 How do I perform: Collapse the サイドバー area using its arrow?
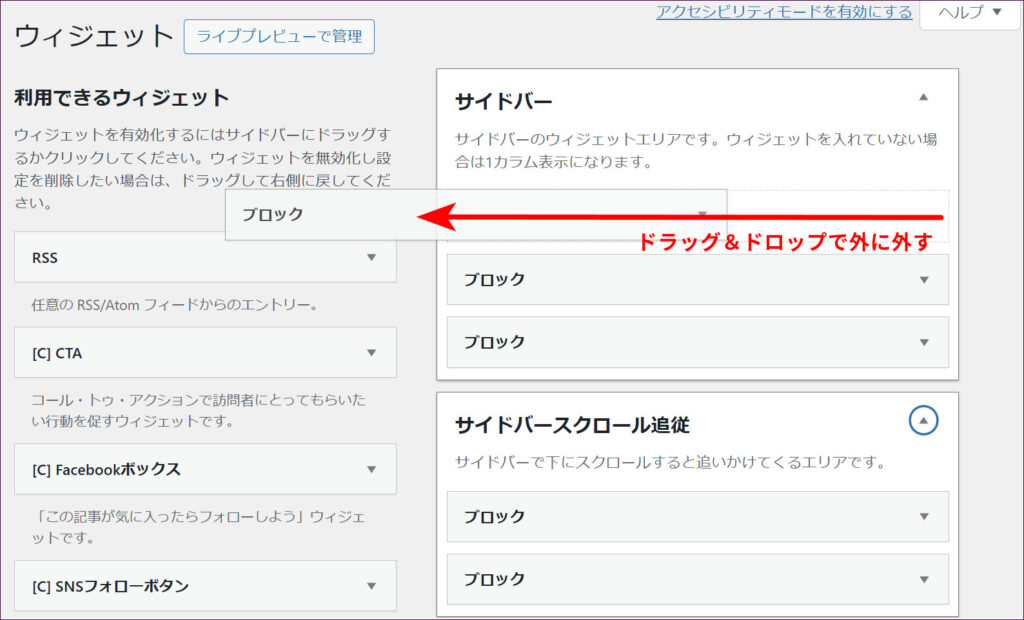(923, 98)
